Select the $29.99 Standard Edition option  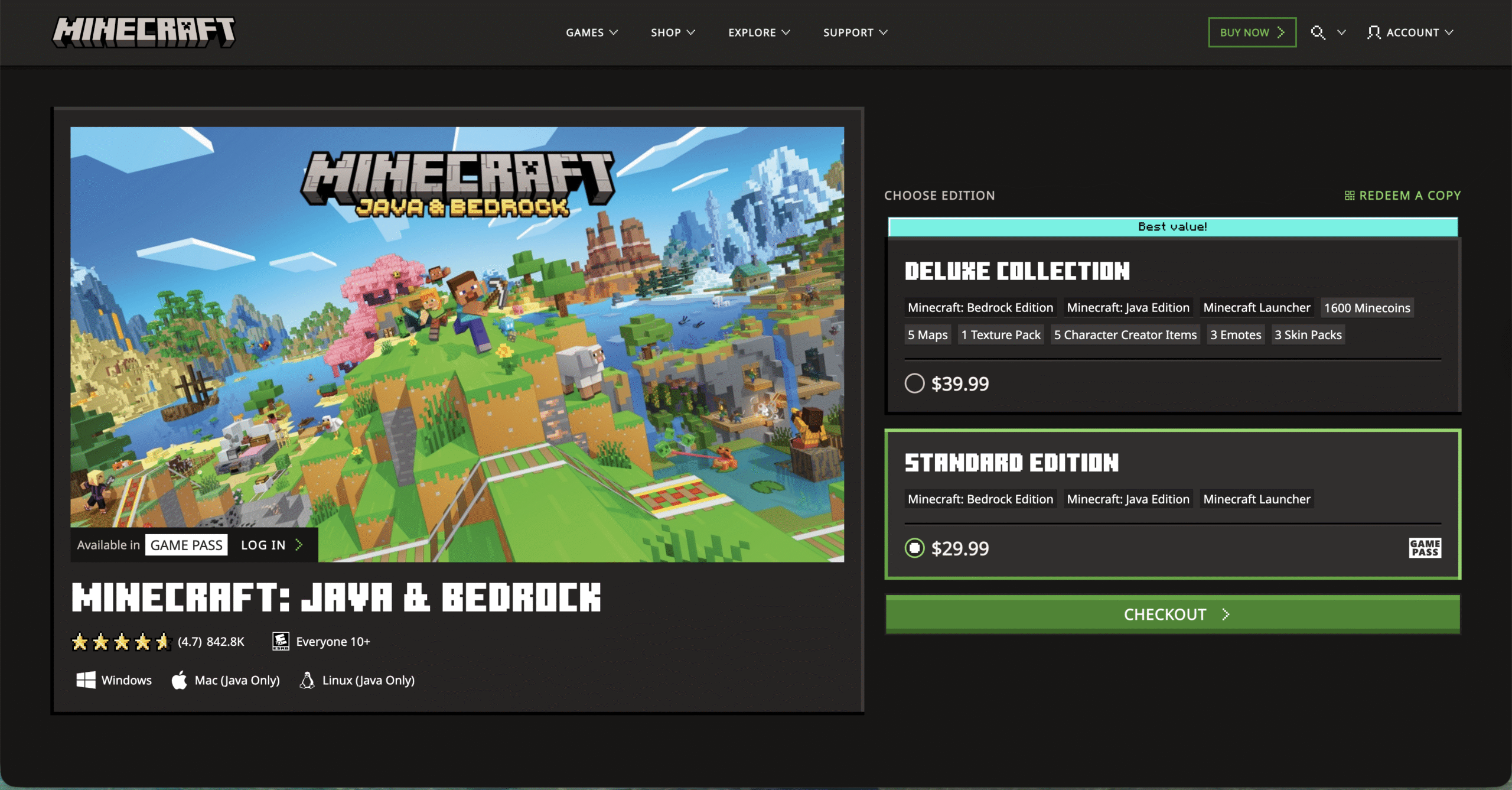coord(915,548)
